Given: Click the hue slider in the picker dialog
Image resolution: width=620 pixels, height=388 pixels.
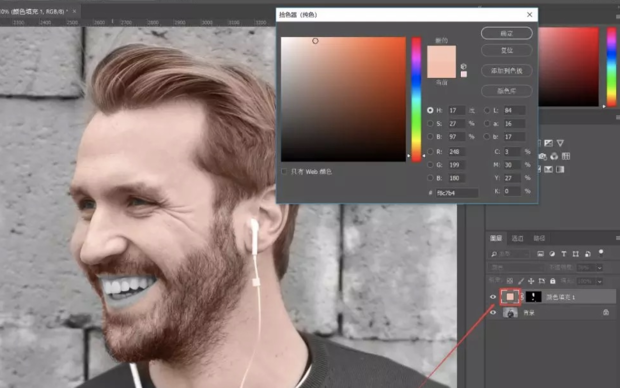Looking at the screenshot, I should point(416,99).
